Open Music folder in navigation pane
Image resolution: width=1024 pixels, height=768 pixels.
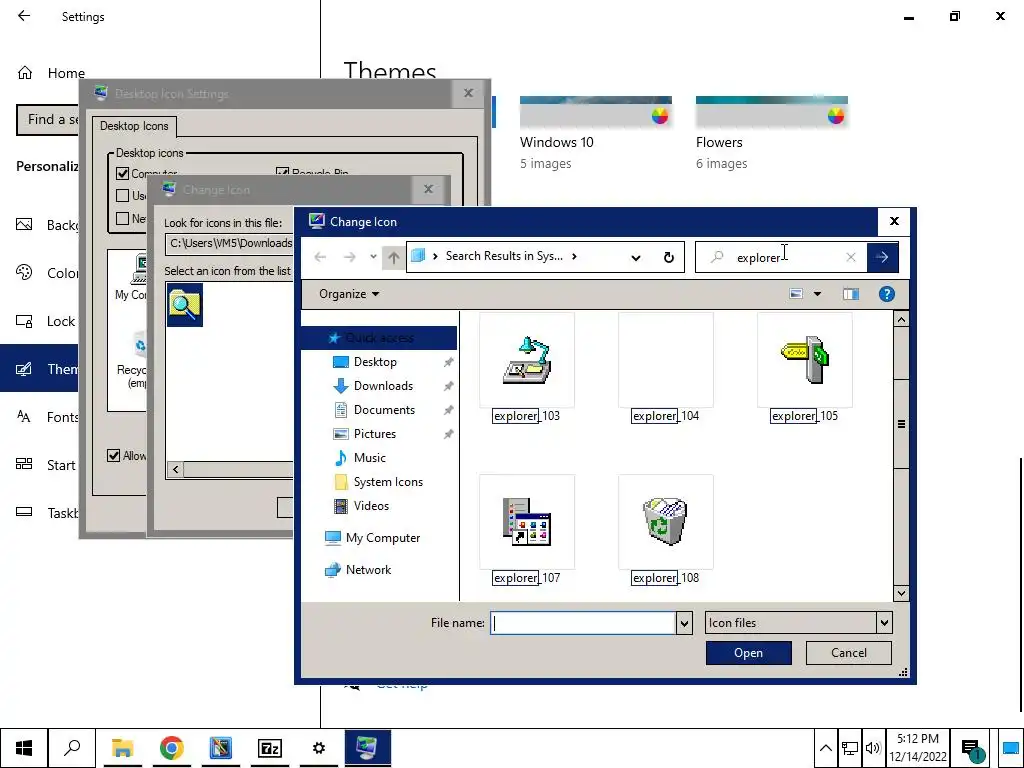[369, 458]
